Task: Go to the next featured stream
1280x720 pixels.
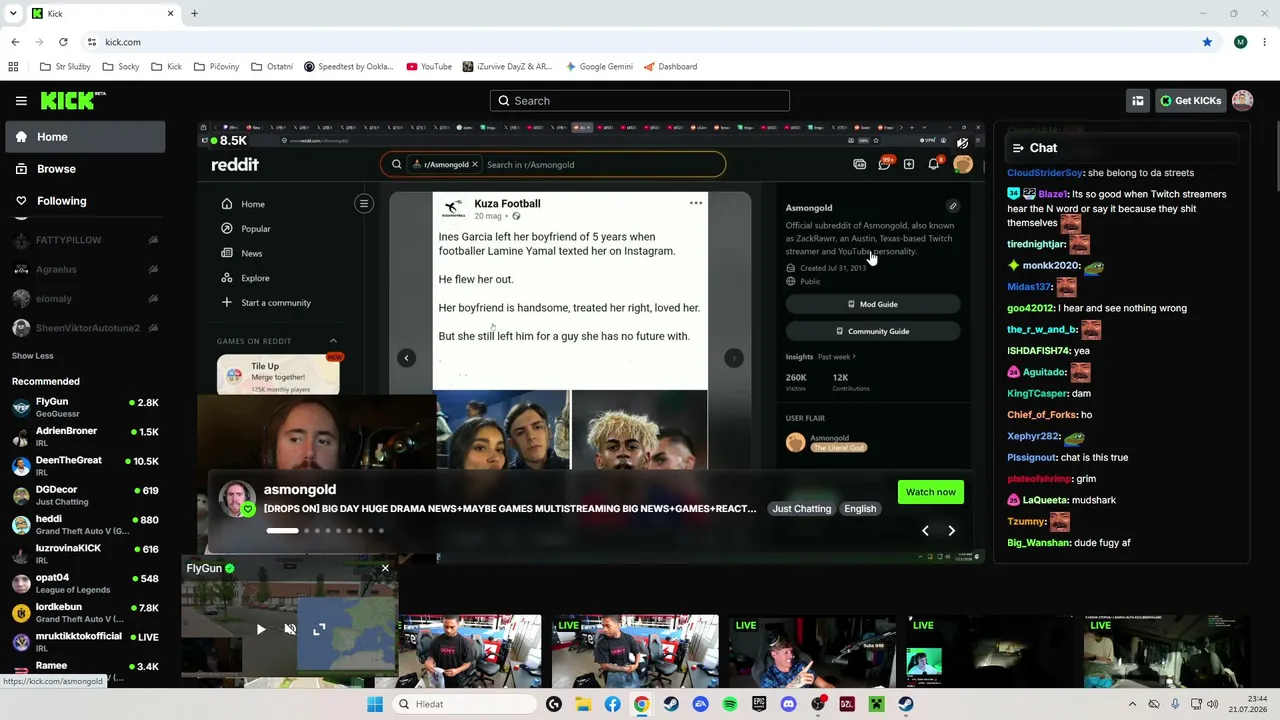Action: [951, 531]
